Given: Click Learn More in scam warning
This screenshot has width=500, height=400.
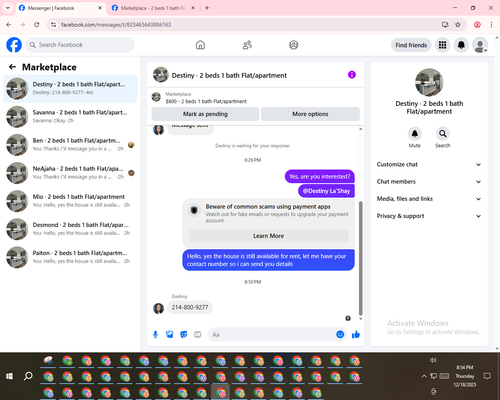Looking at the screenshot, I should [268, 236].
